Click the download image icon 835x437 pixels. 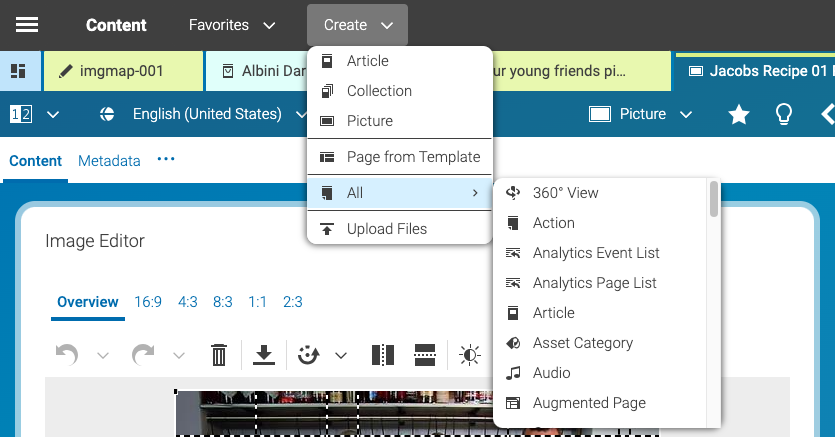point(264,355)
